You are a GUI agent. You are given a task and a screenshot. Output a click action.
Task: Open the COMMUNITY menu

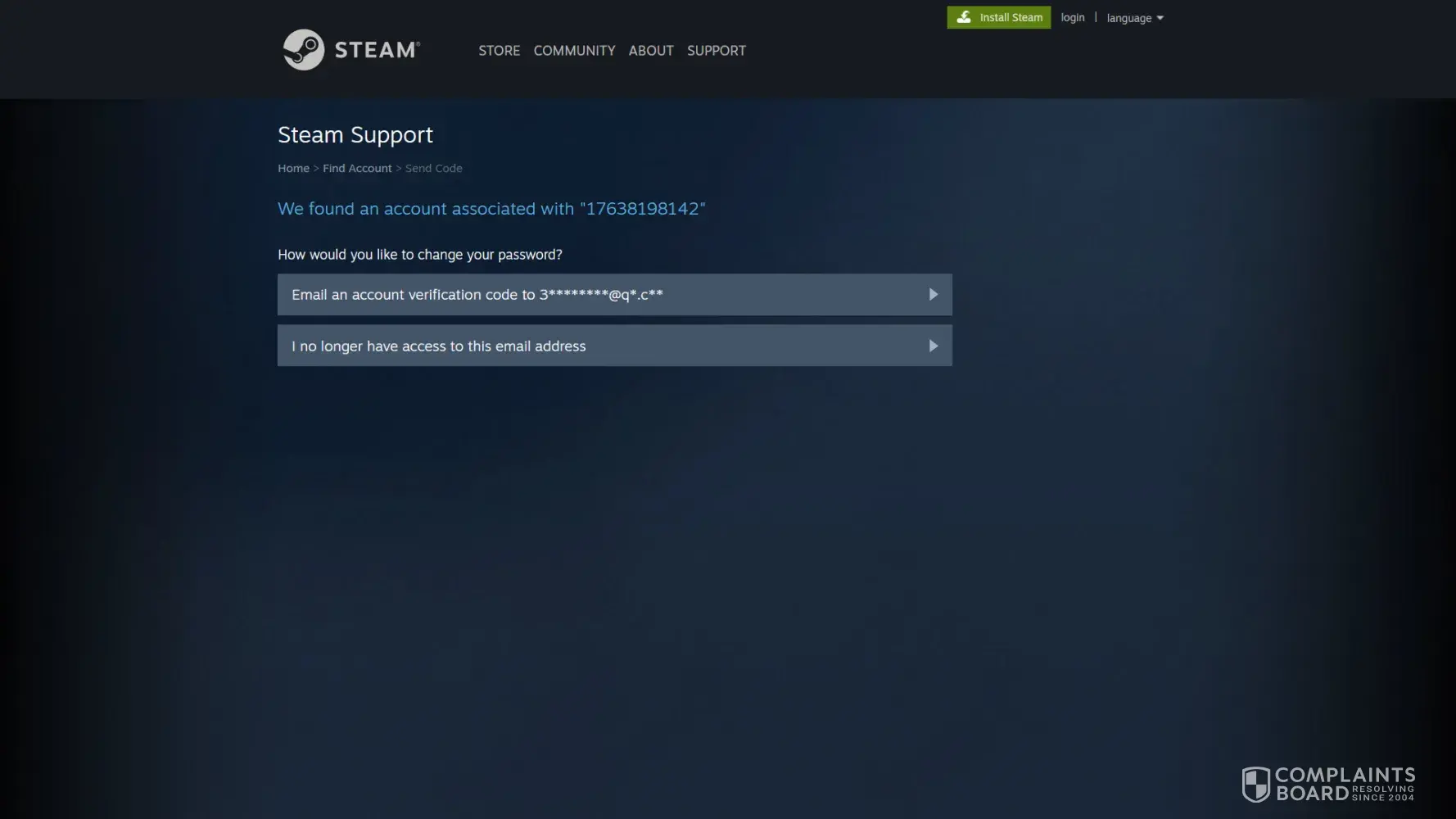pyautogui.click(x=574, y=51)
